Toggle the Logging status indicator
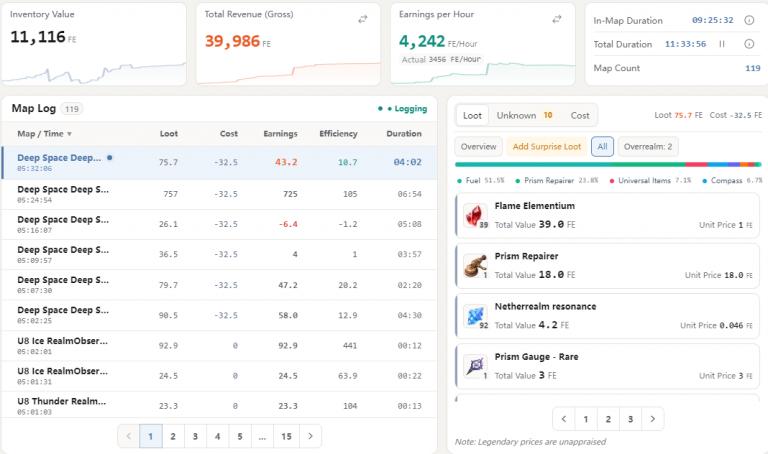 pyautogui.click(x=403, y=109)
